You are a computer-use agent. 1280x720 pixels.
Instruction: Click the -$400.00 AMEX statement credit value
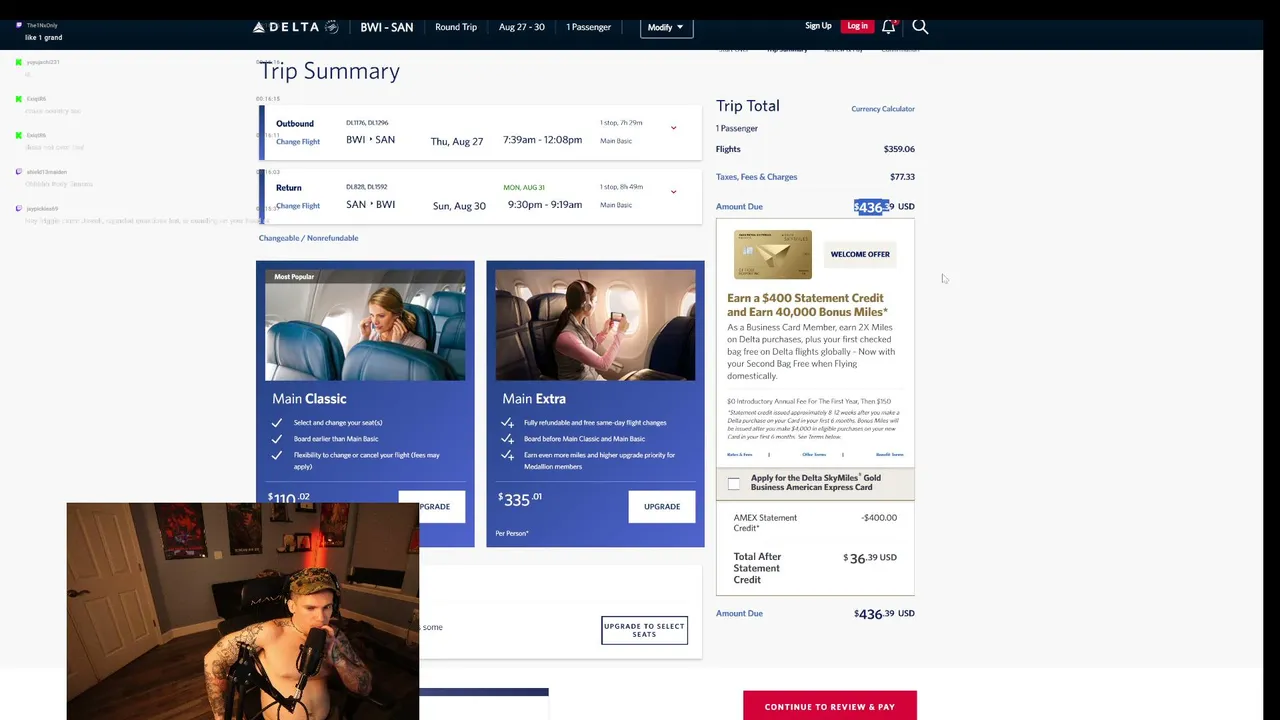click(879, 518)
